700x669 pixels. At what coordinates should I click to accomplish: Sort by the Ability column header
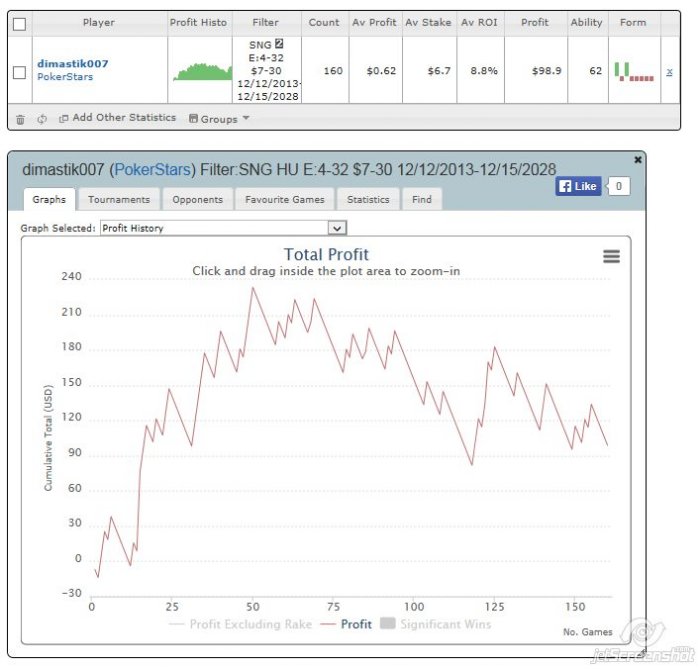pos(587,22)
